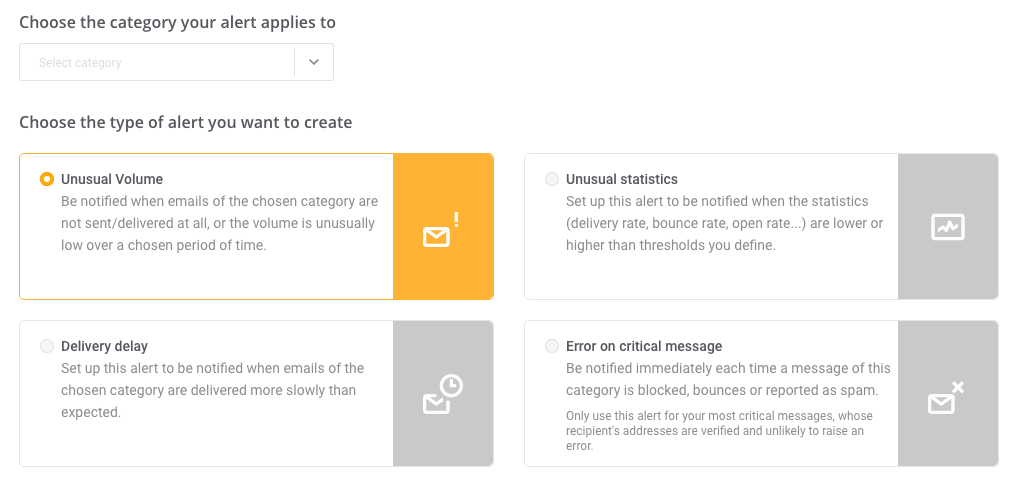Screen dimensions: 1024x497
Task: Select the Delivery delay radio button
Action: pos(47,347)
